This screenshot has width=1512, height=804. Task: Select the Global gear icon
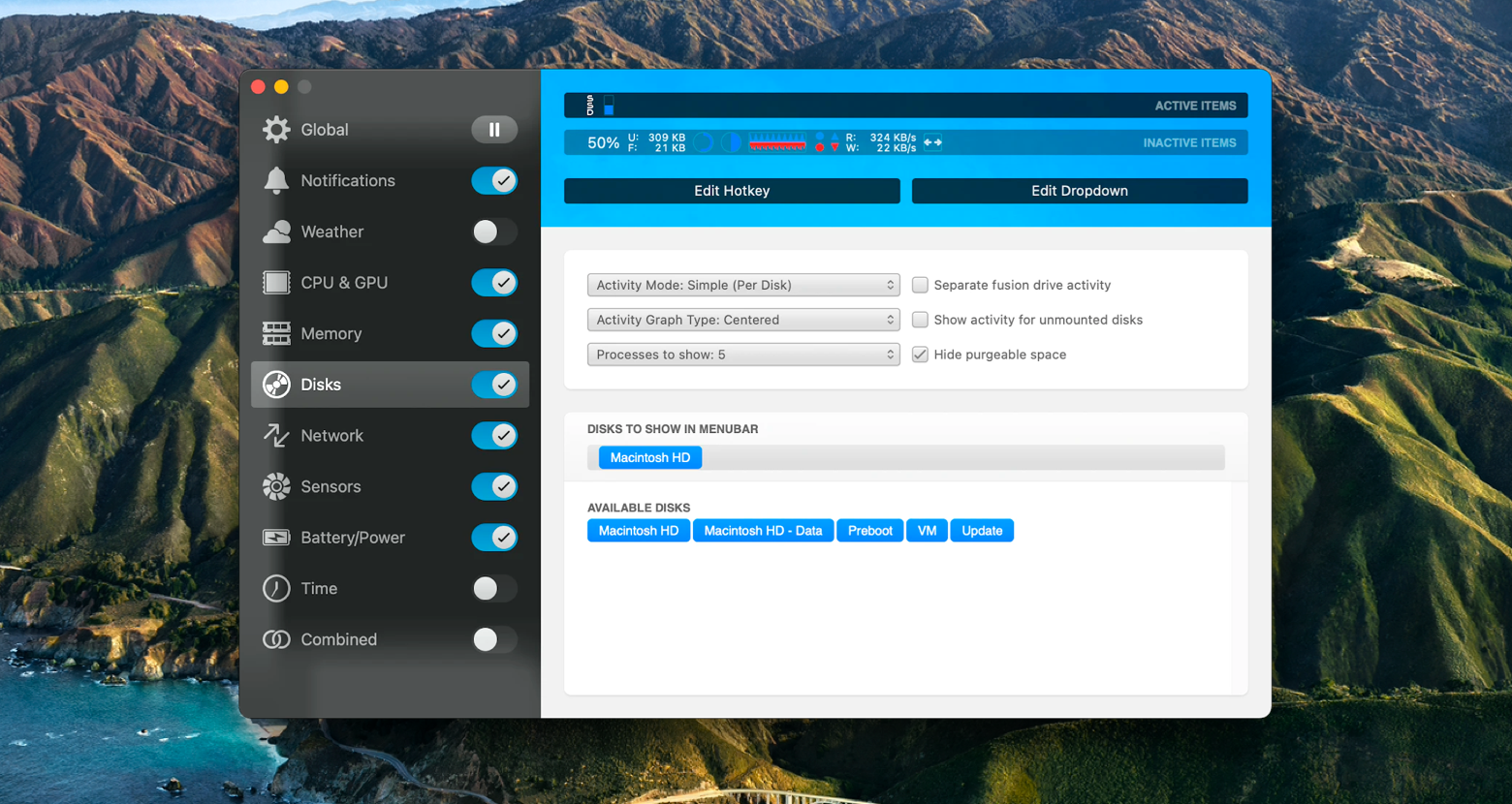pyautogui.click(x=276, y=130)
